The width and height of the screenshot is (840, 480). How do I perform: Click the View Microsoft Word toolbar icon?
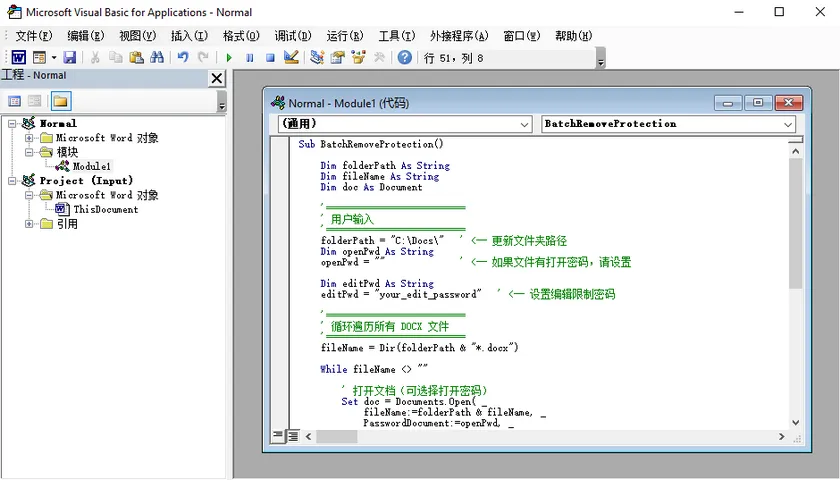pos(18,57)
